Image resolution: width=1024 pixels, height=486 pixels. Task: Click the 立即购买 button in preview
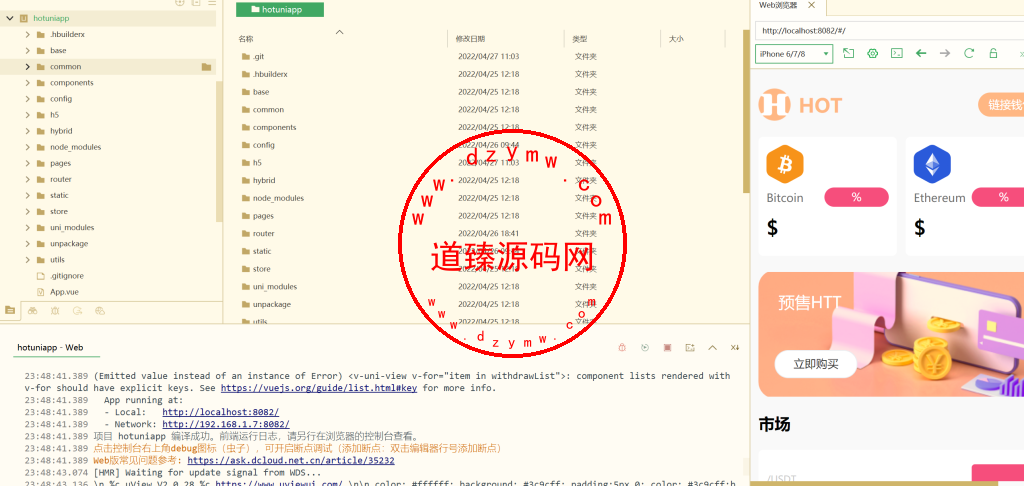[816, 364]
